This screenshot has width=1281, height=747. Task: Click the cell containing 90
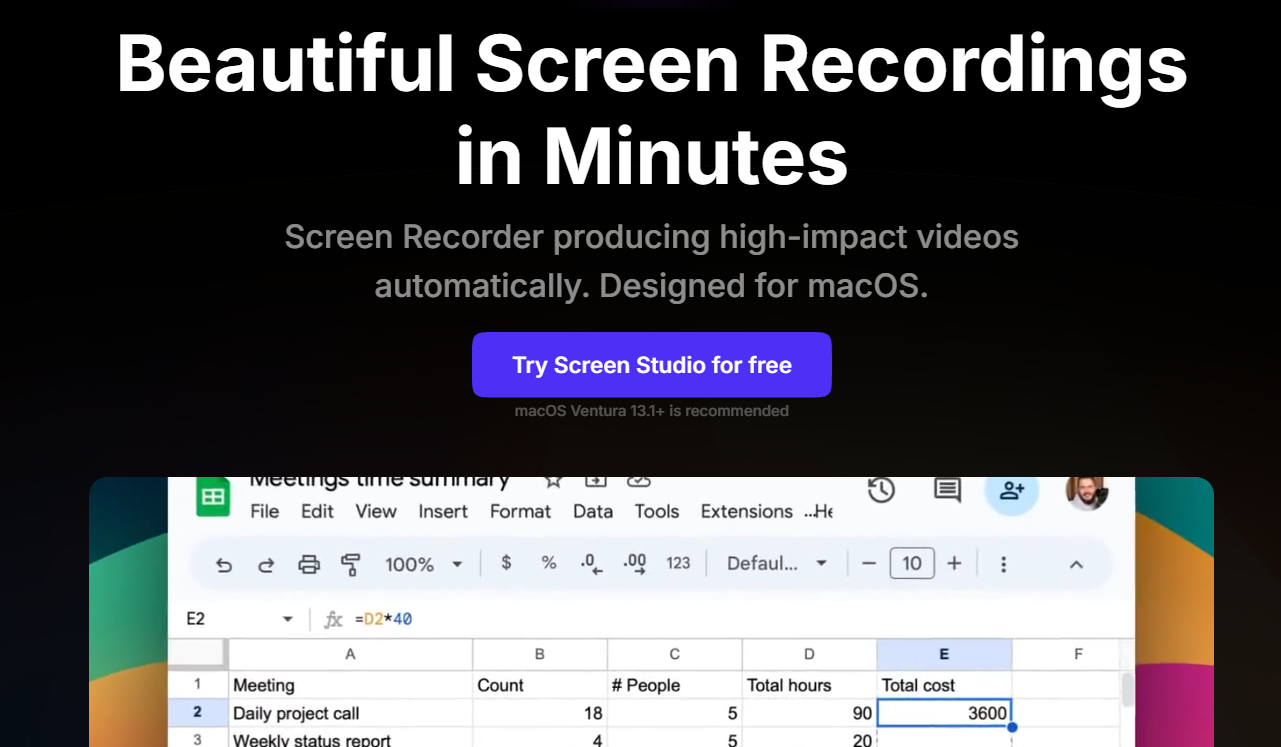coord(810,713)
